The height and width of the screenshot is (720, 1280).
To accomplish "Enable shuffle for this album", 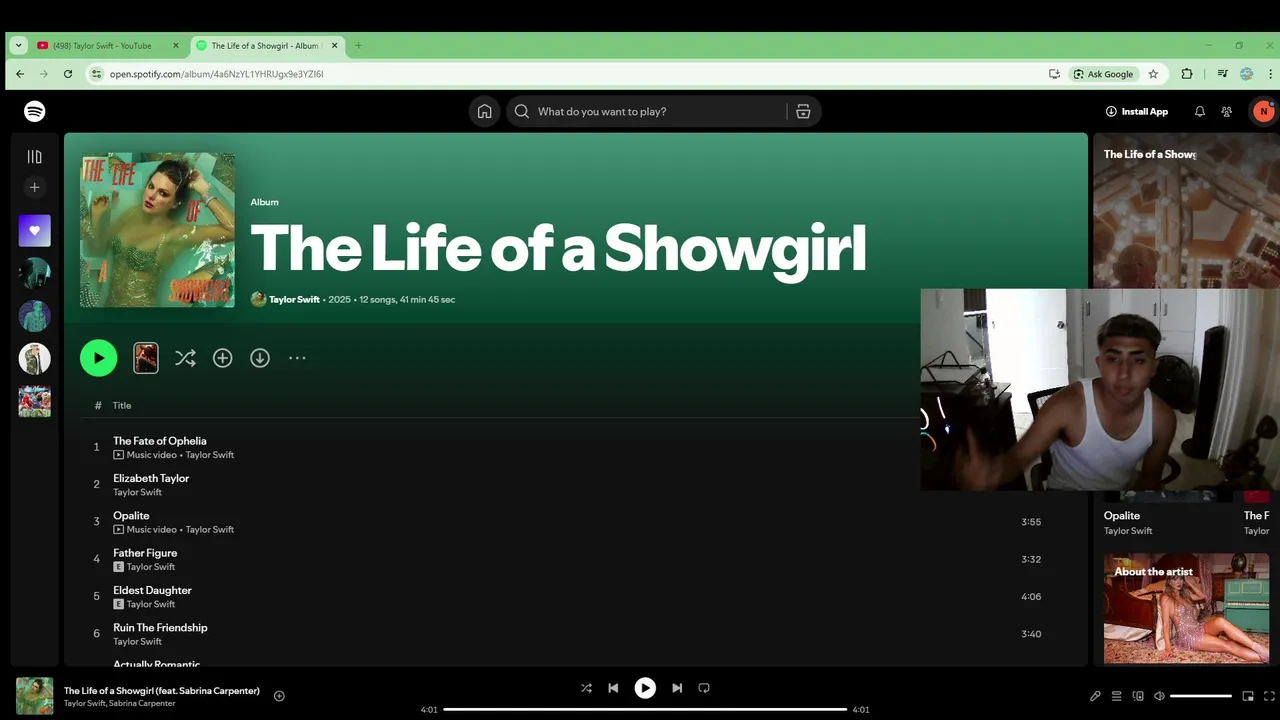I will tap(185, 358).
